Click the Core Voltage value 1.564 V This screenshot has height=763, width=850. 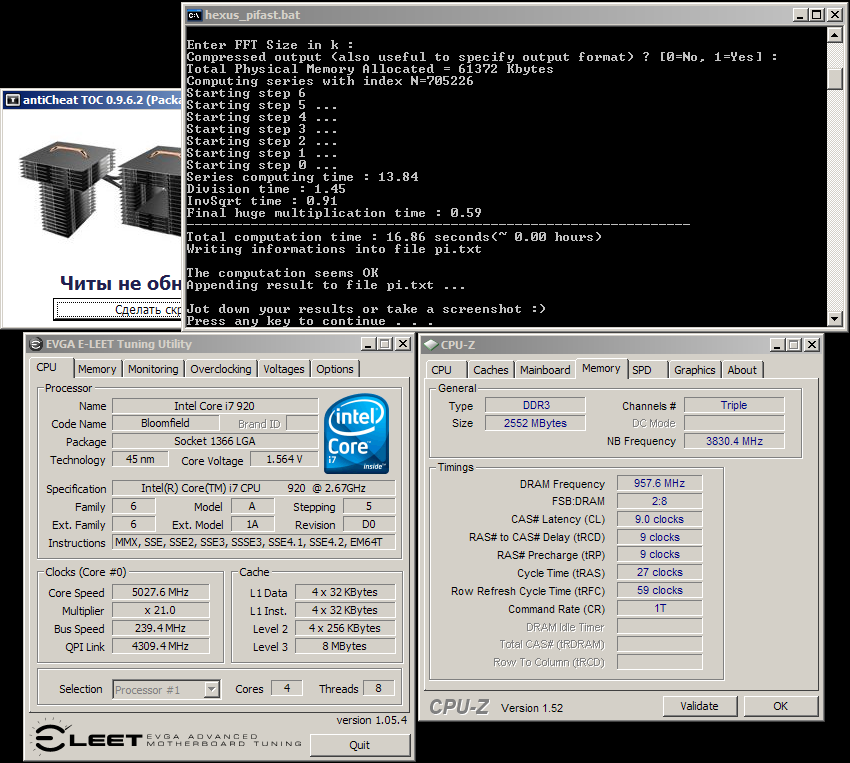click(x=284, y=460)
